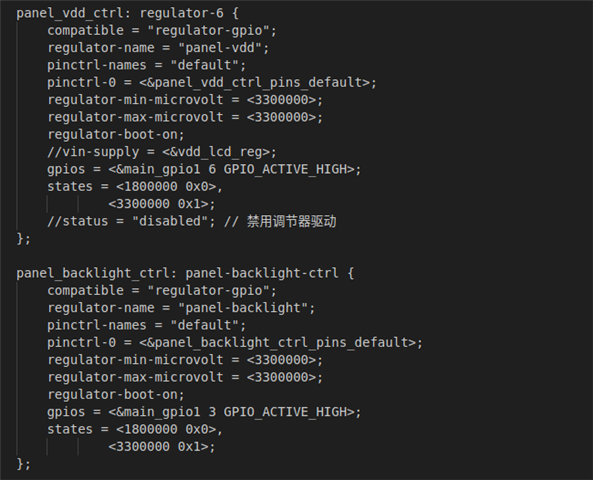Click the first regulator-min-microvolt value
This screenshot has width=593, height=480.
[x=281, y=100]
